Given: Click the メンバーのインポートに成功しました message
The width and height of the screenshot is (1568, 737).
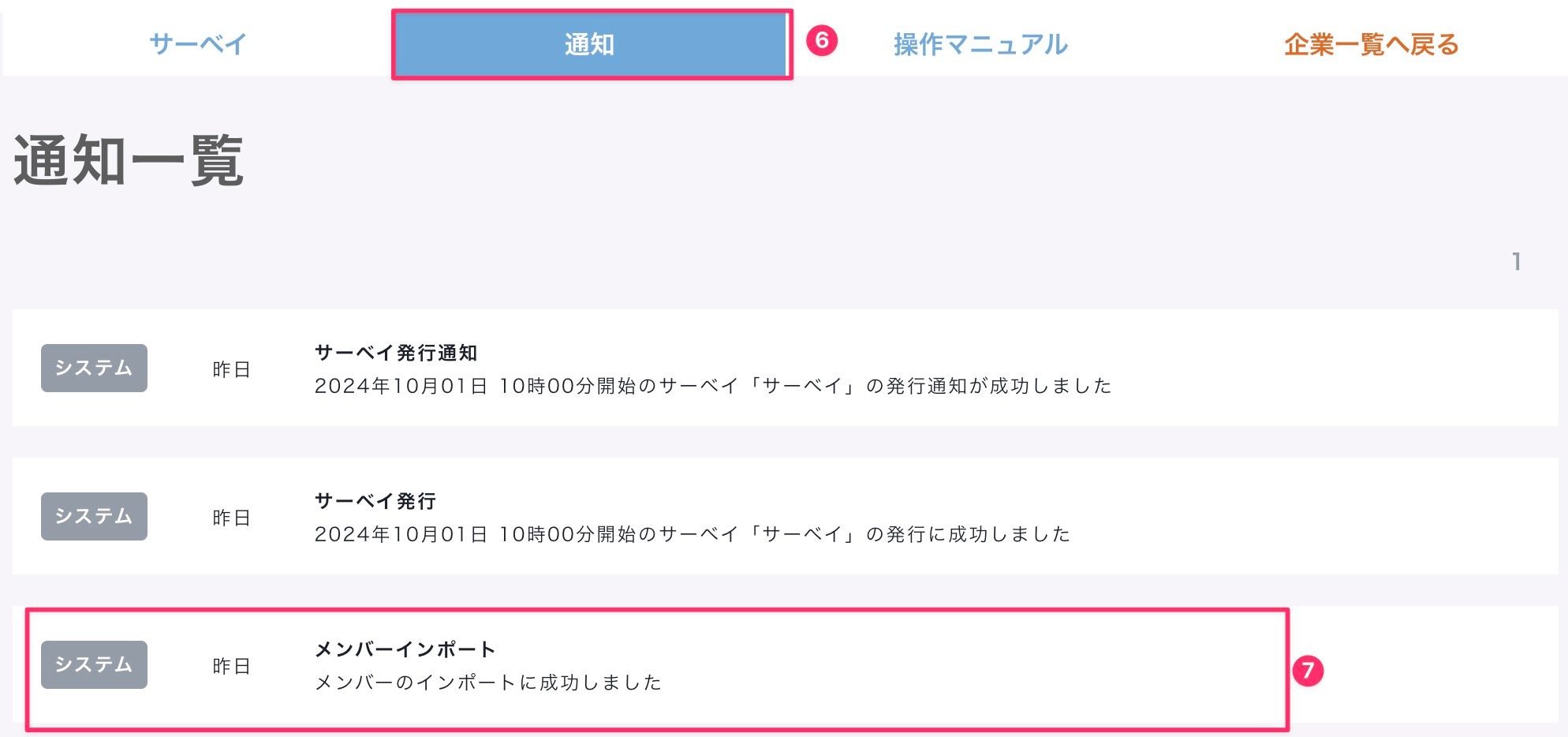Looking at the screenshot, I should pos(487,683).
